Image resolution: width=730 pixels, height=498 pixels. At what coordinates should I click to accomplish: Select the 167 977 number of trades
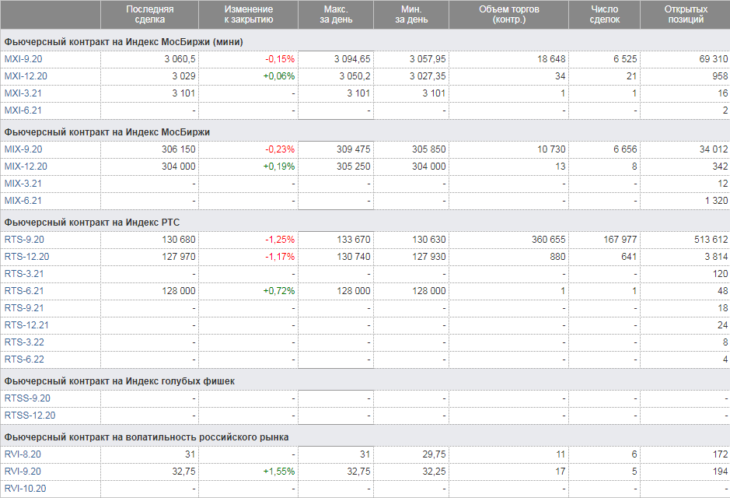tap(620, 240)
